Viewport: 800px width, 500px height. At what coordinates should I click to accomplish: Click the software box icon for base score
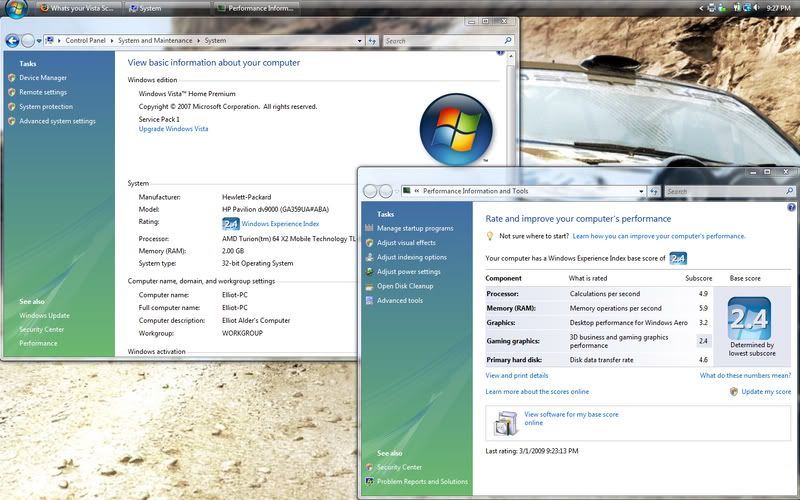click(503, 423)
